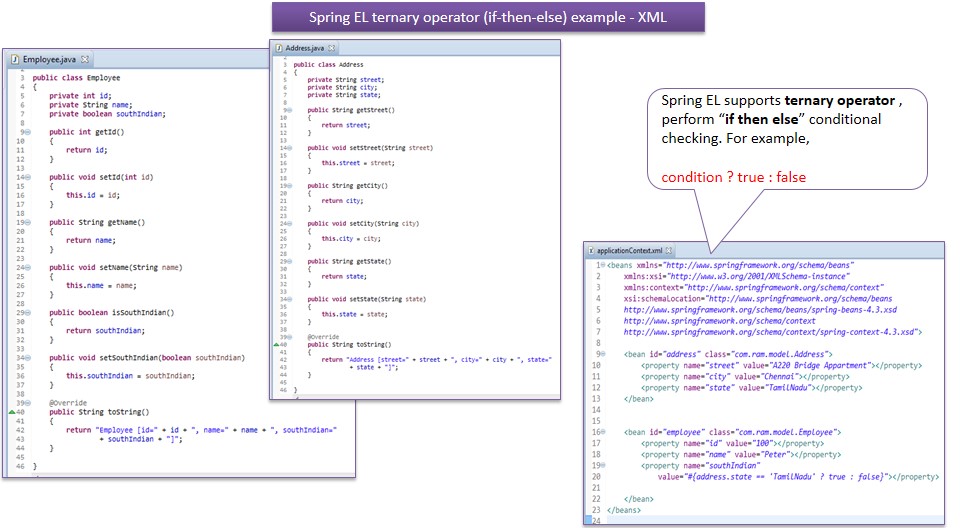This screenshot has height=528, width=960.
Task: Collapse the address bean element fold
Action: point(603,354)
